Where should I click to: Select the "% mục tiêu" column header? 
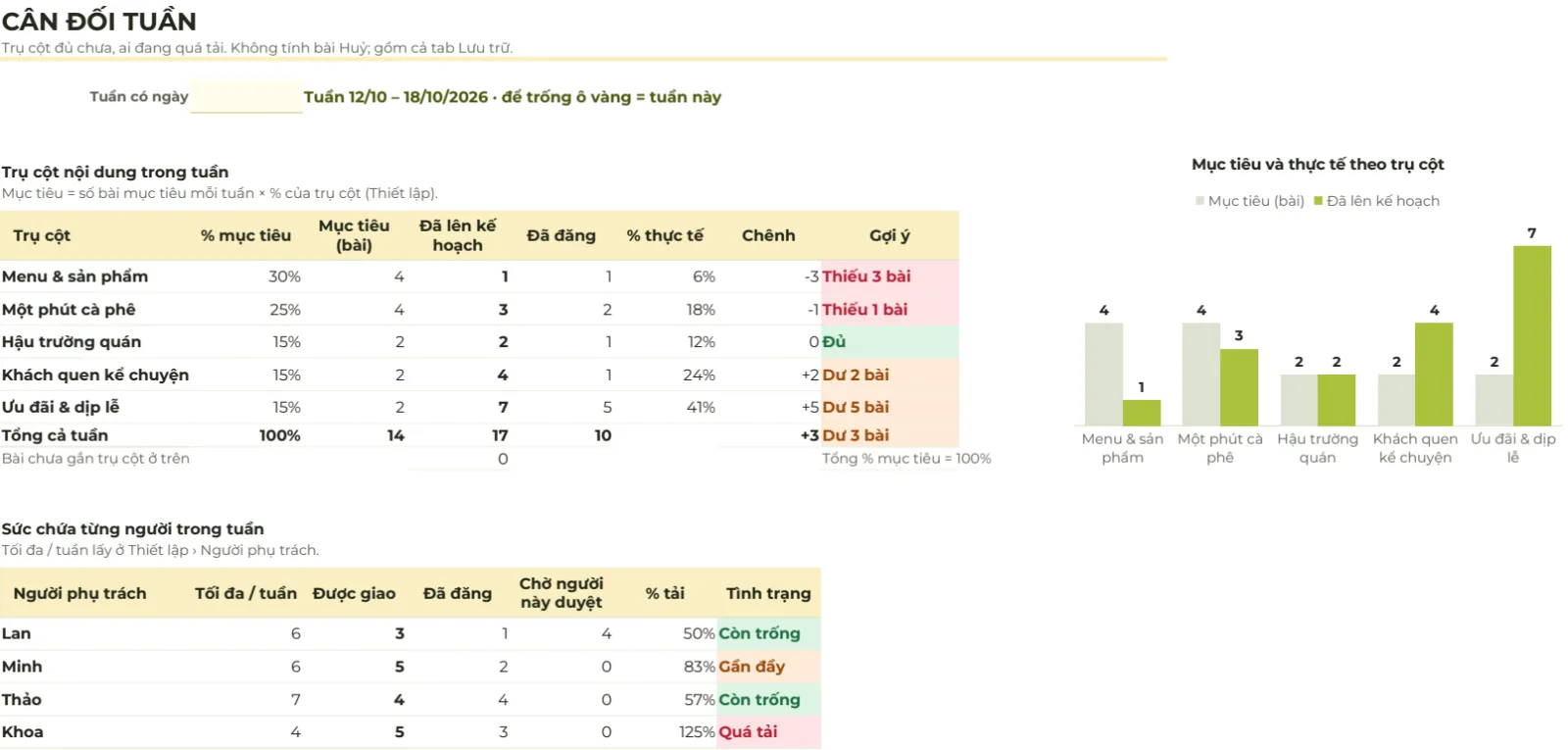[246, 235]
